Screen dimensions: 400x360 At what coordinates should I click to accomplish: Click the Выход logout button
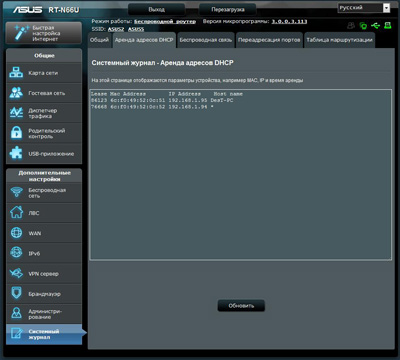coord(156,9)
